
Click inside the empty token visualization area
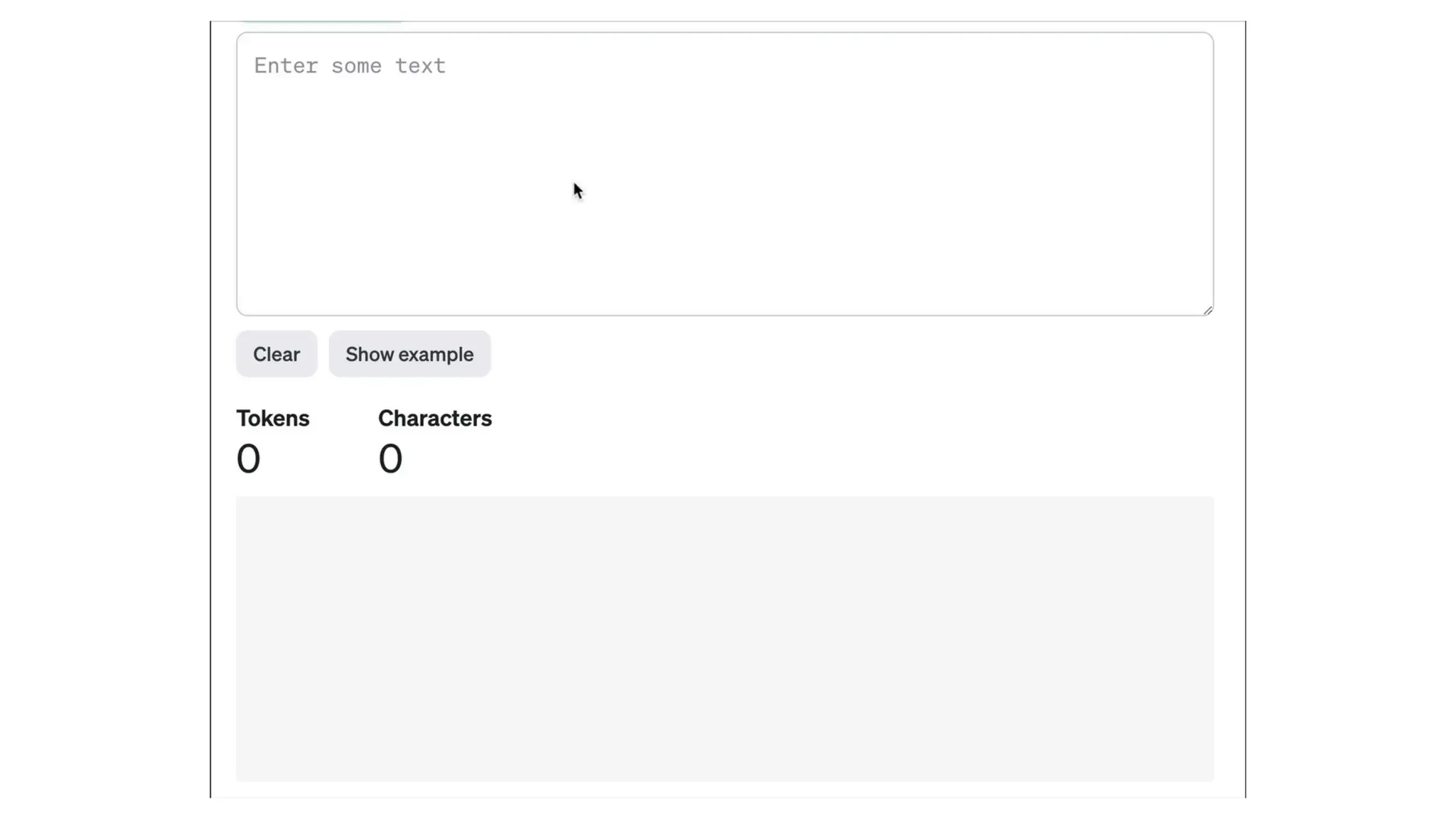click(724, 638)
